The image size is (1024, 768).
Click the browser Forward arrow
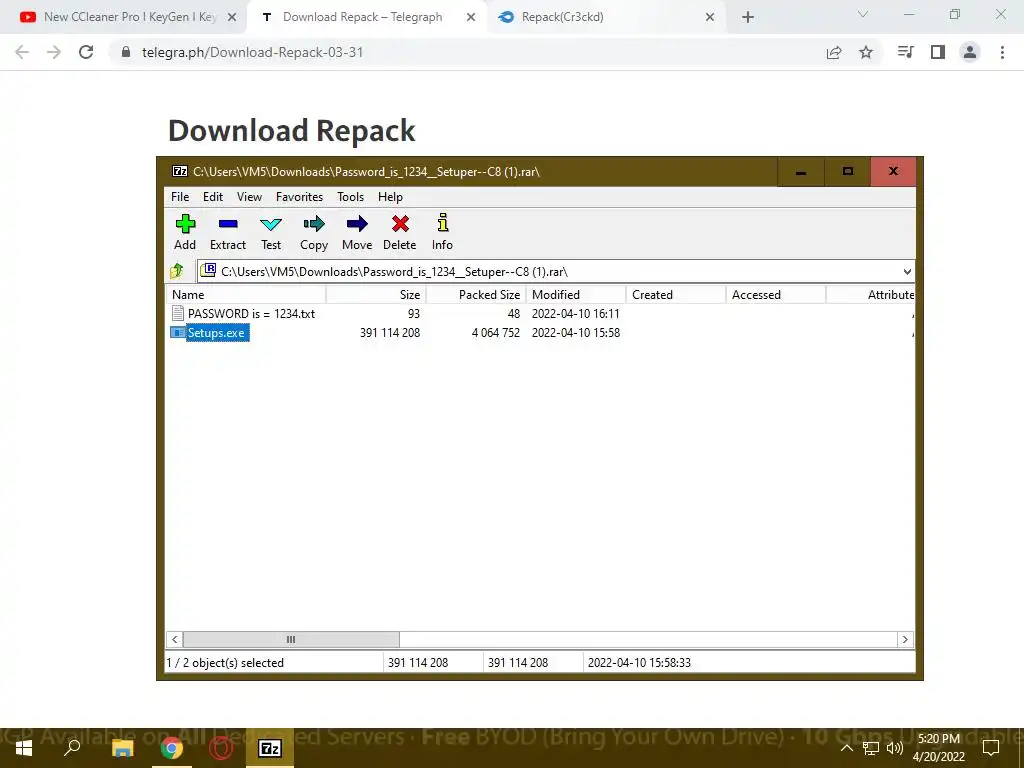click(54, 52)
